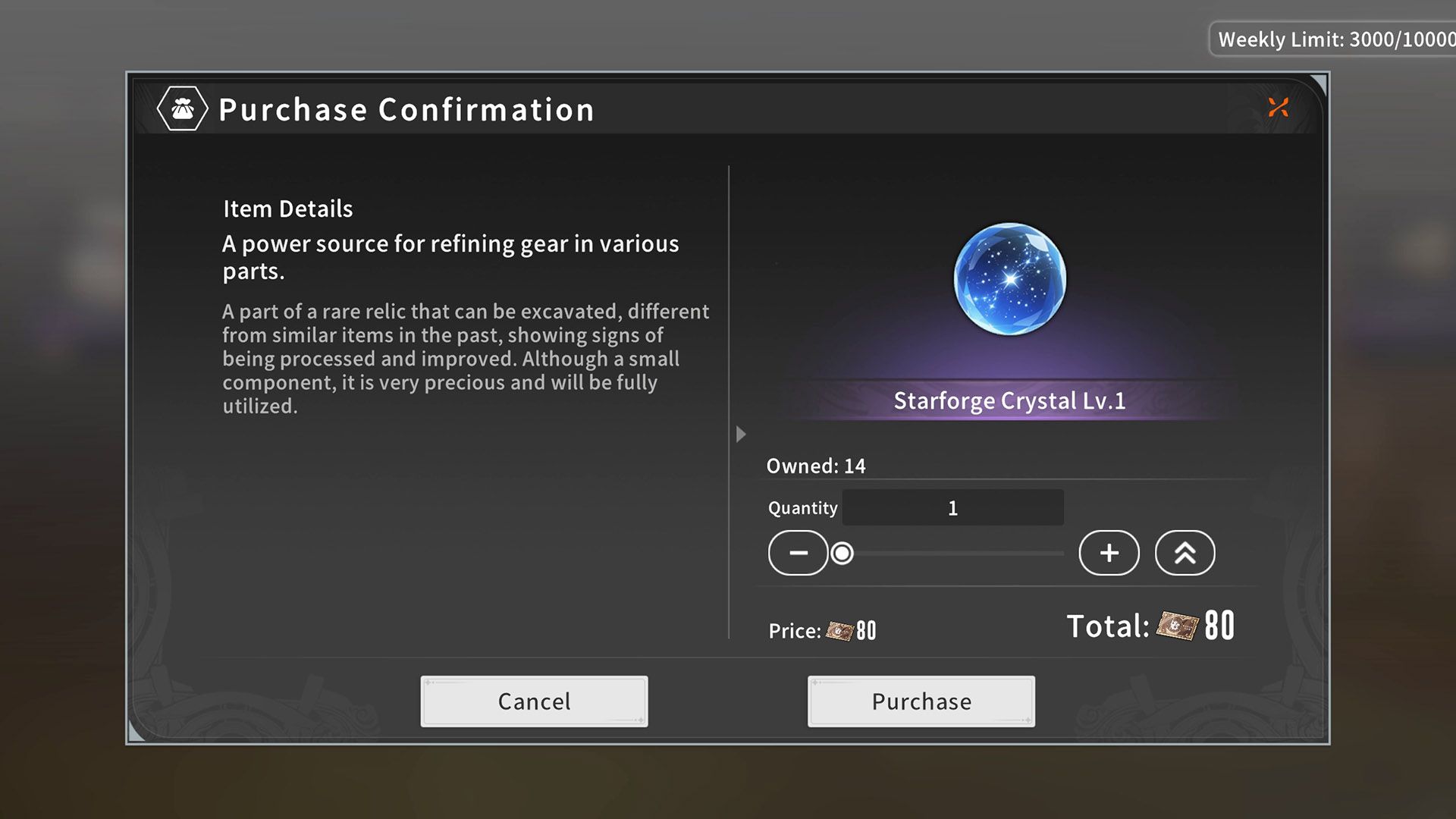Close the Purchase Confirmation dialog
Viewport: 1456px width, 819px height.
coord(1278,108)
